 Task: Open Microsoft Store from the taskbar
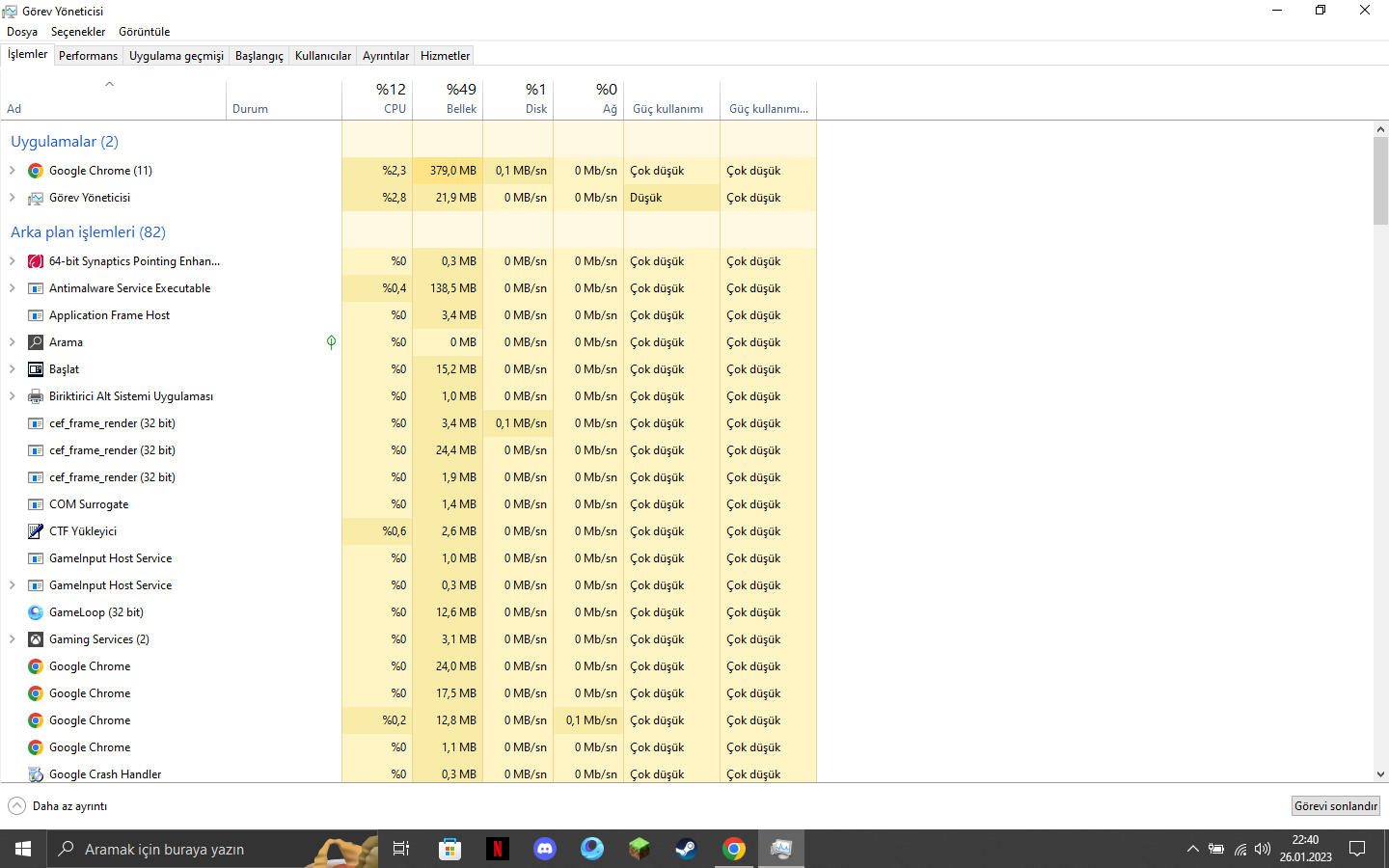(x=449, y=849)
